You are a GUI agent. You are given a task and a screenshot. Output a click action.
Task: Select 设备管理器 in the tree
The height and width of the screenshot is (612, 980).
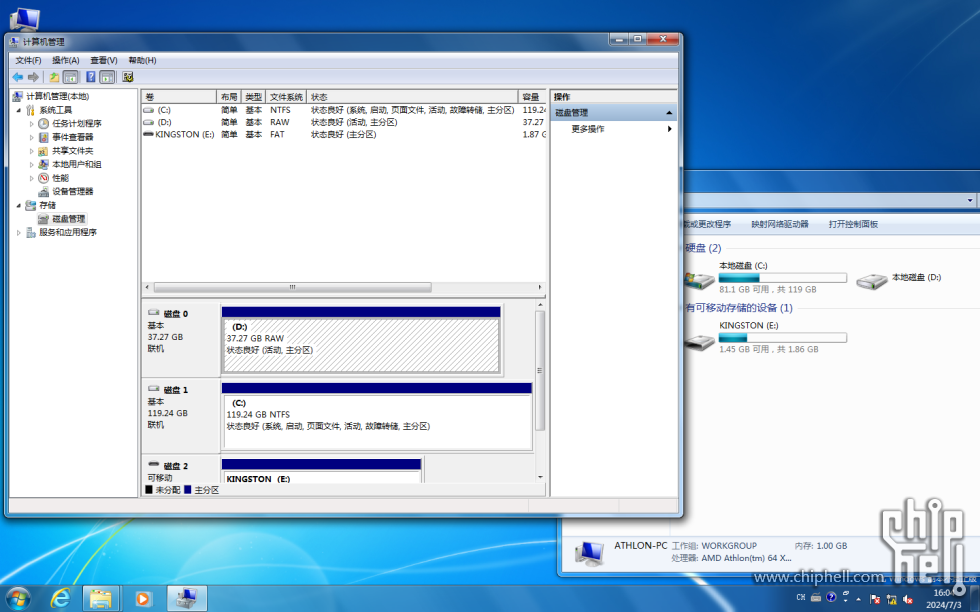click(72, 191)
